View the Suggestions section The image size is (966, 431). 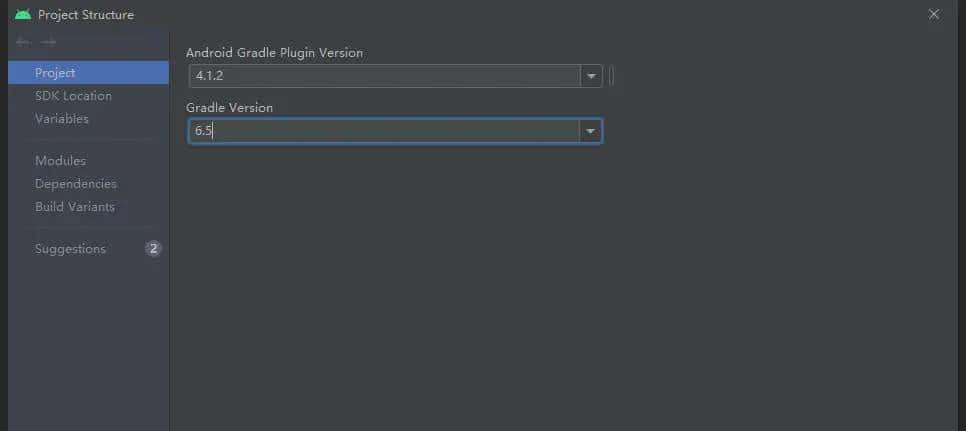point(70,249)
